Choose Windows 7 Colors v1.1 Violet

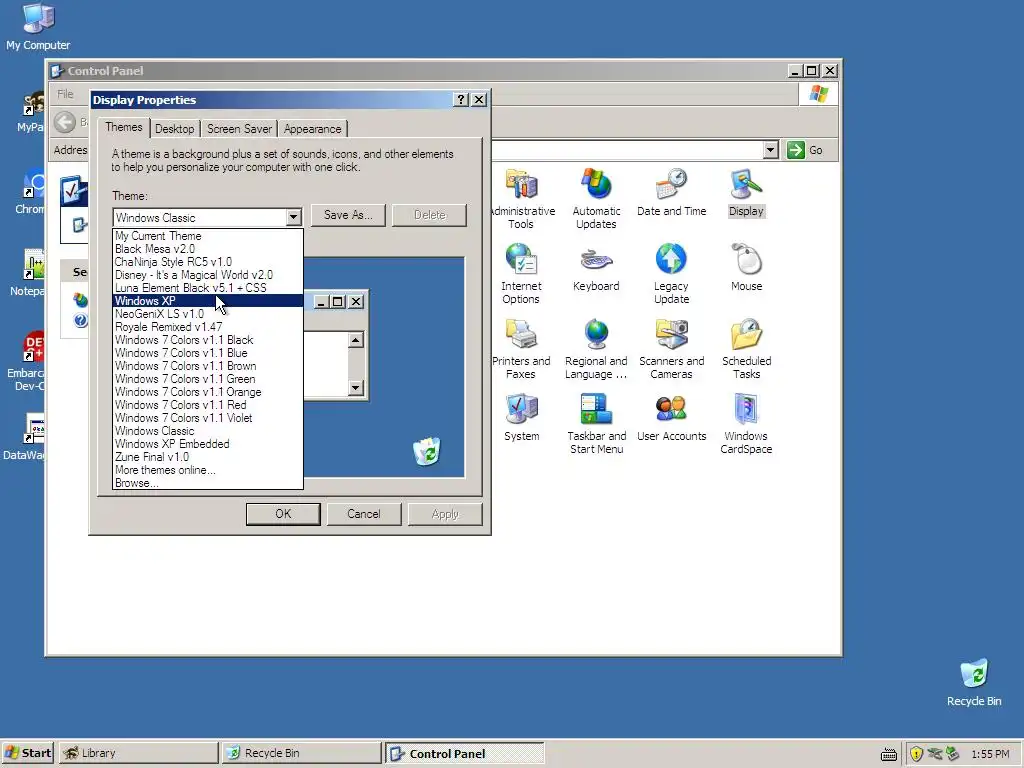coord(208,418)
